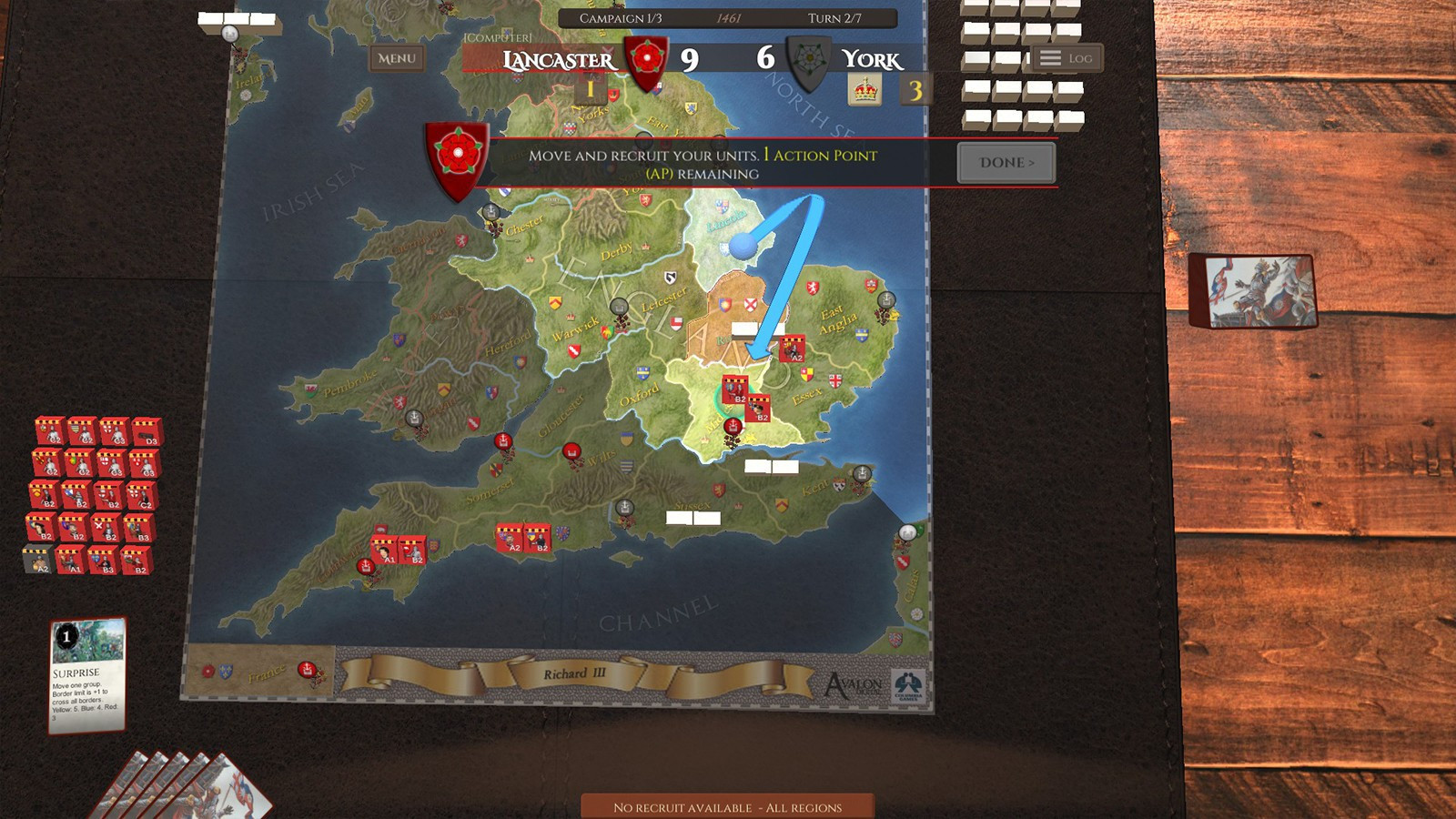Viewport: 1456px width, 819px height.
Task: Click the white York blocks south of Middlesex
Action: tap(772, 467)
